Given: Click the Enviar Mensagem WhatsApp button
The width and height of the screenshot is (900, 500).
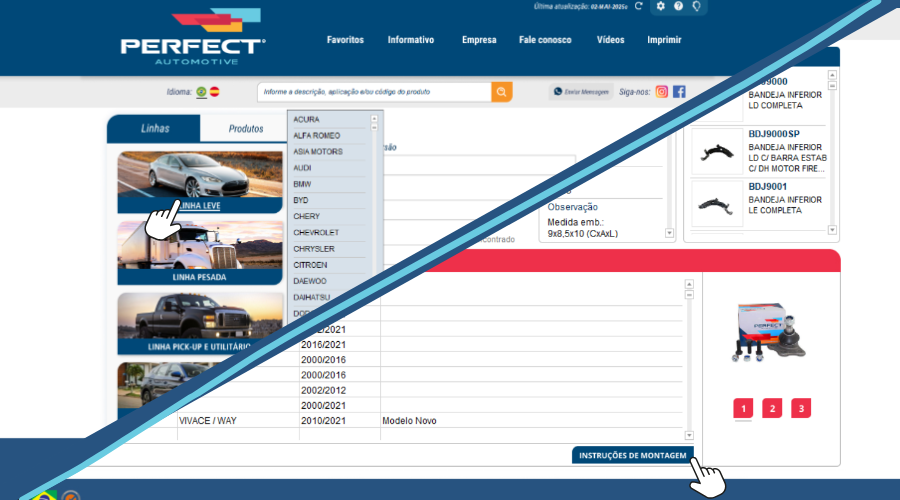Looking at the screenshot, I should (x=581, y=92).
